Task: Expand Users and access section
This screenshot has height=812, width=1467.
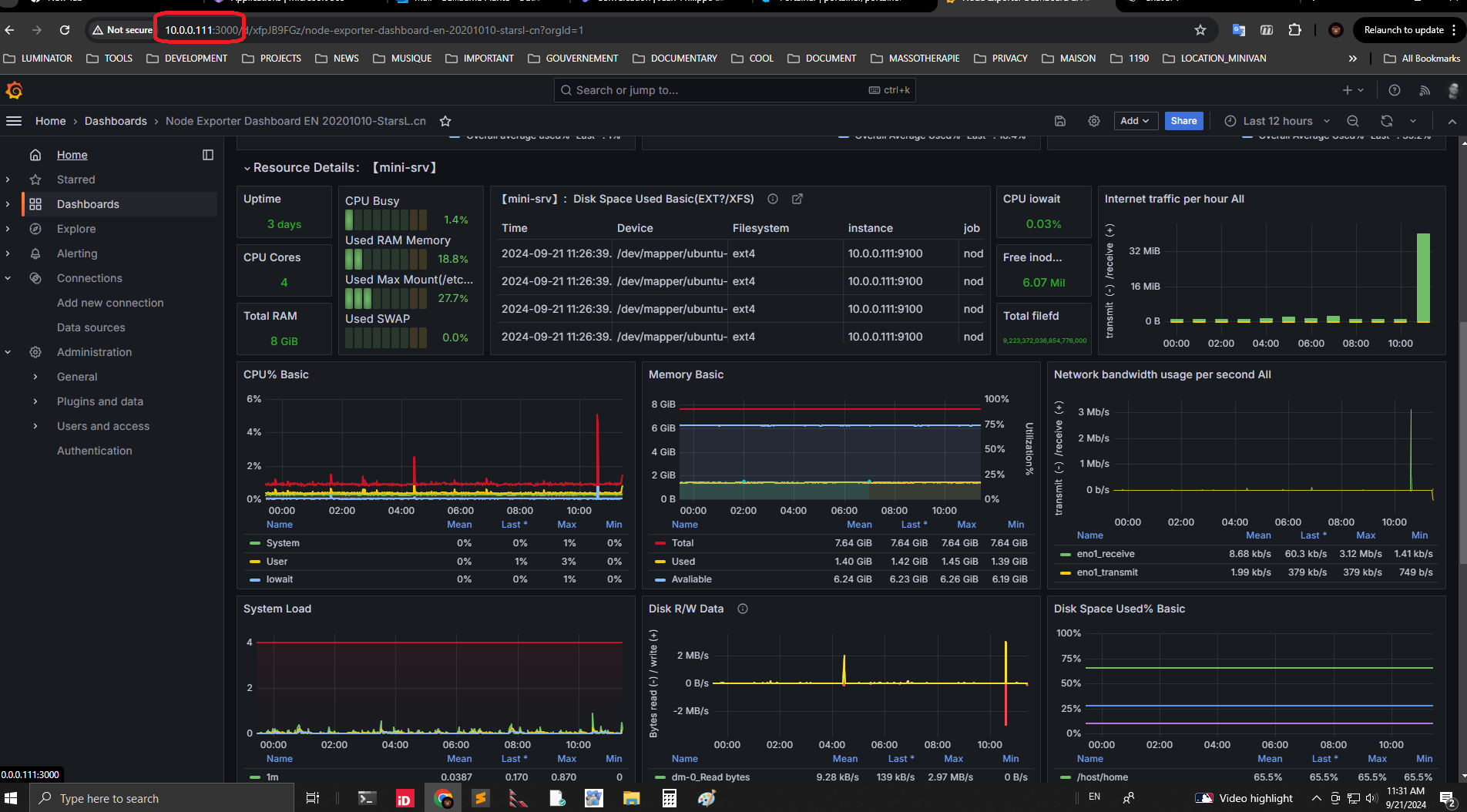Action: point(35,426)
